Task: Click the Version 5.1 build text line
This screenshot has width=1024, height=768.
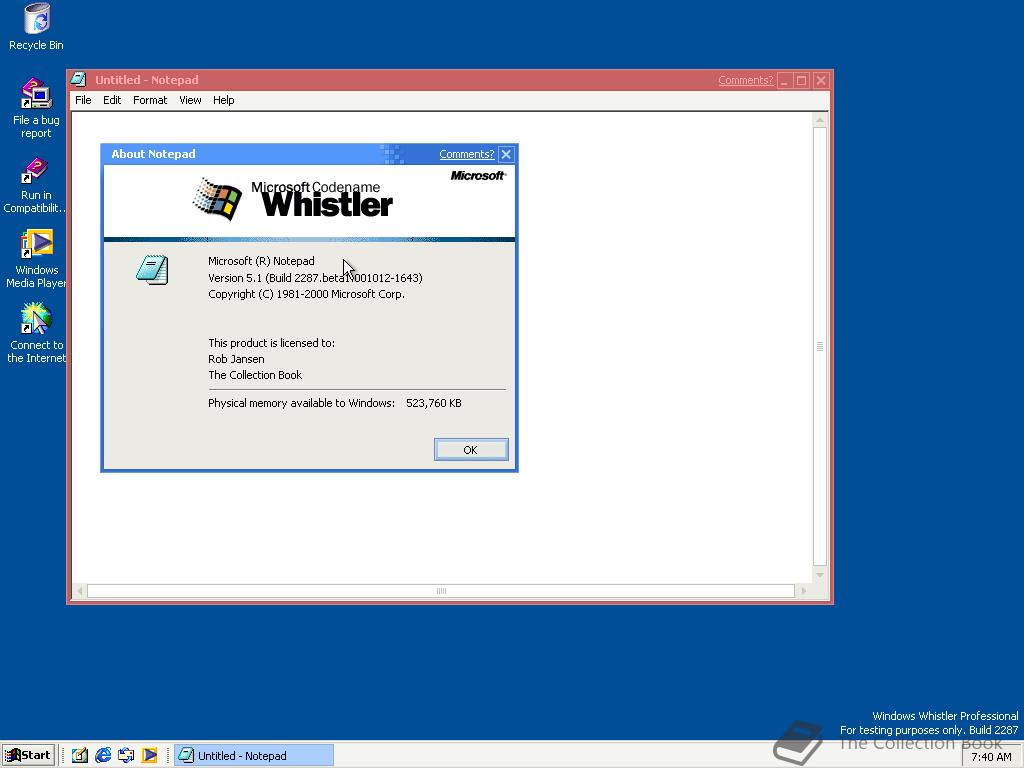Action: (315, 278)
